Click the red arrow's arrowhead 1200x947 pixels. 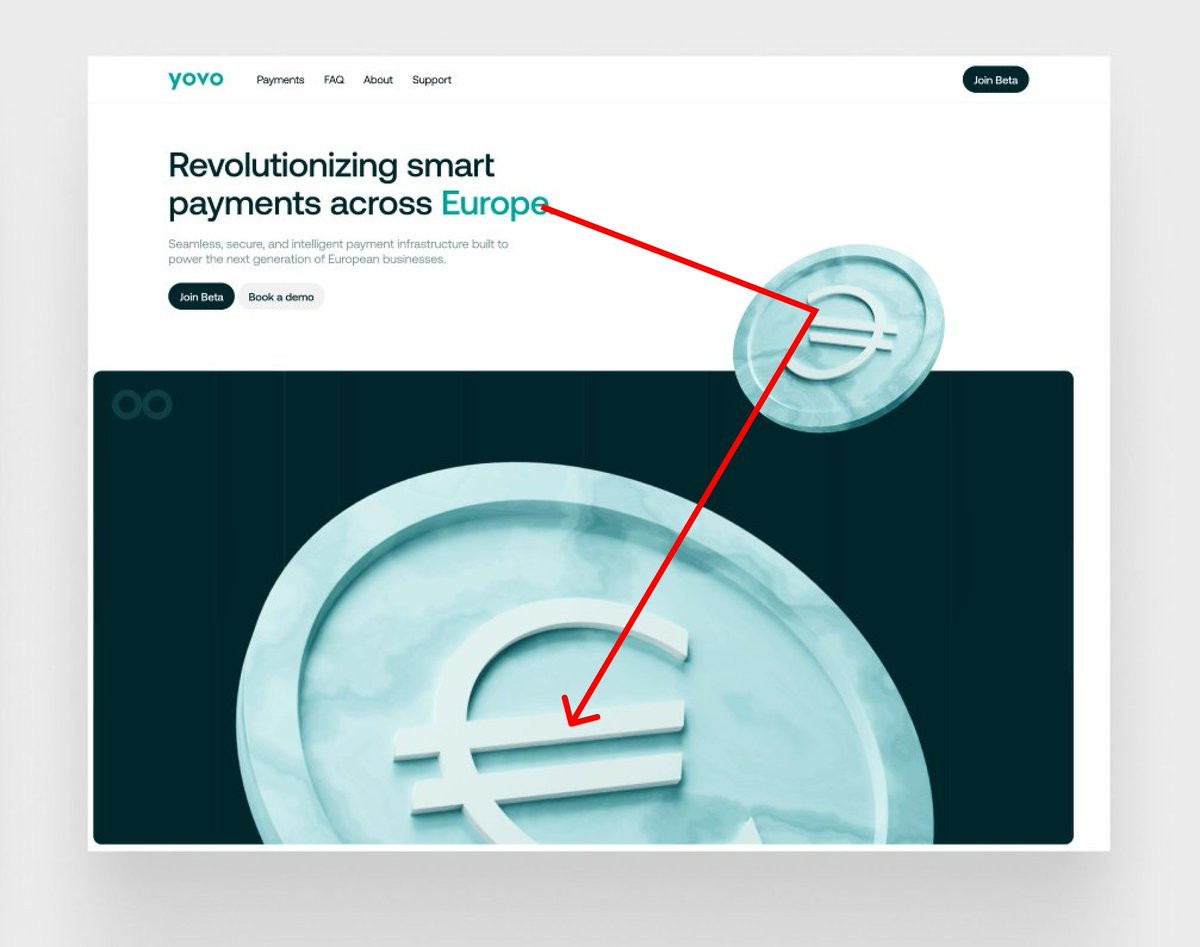tap(580, 712)
